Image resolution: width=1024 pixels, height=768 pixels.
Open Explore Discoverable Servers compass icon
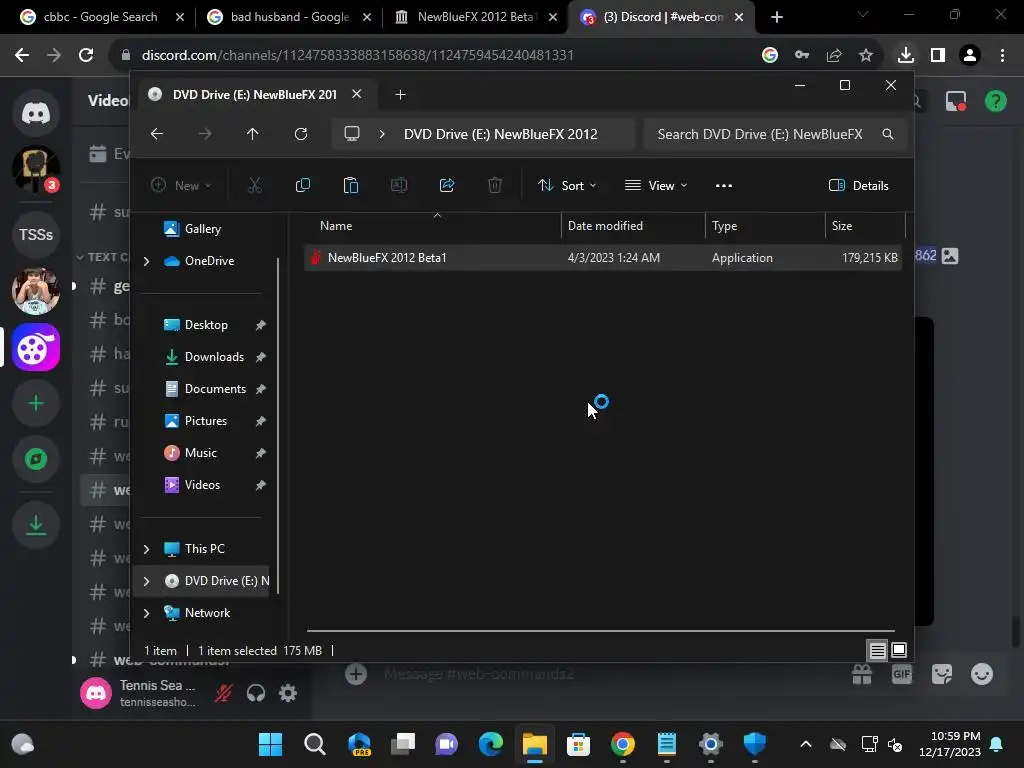36,459
